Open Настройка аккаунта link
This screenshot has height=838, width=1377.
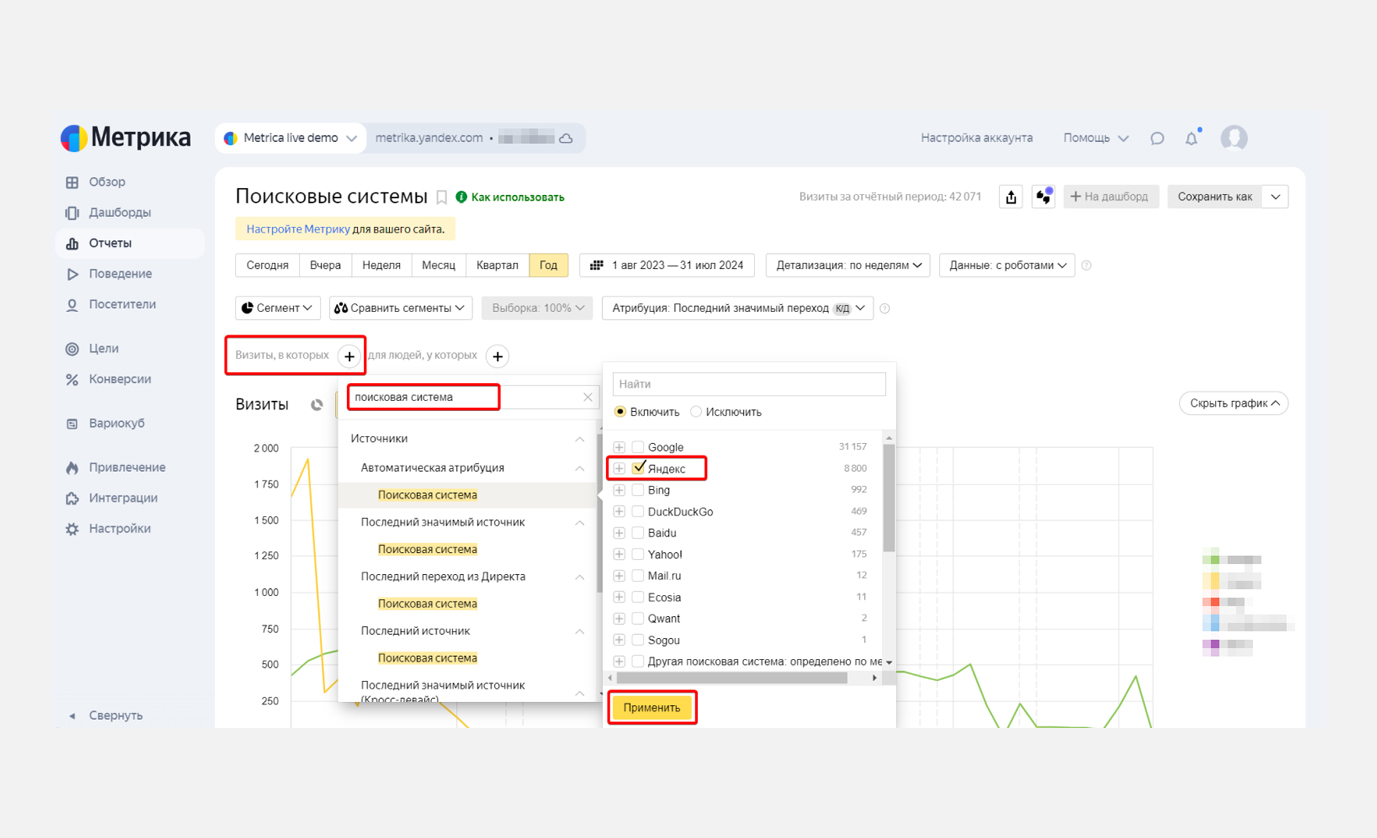tap(977, 138)
